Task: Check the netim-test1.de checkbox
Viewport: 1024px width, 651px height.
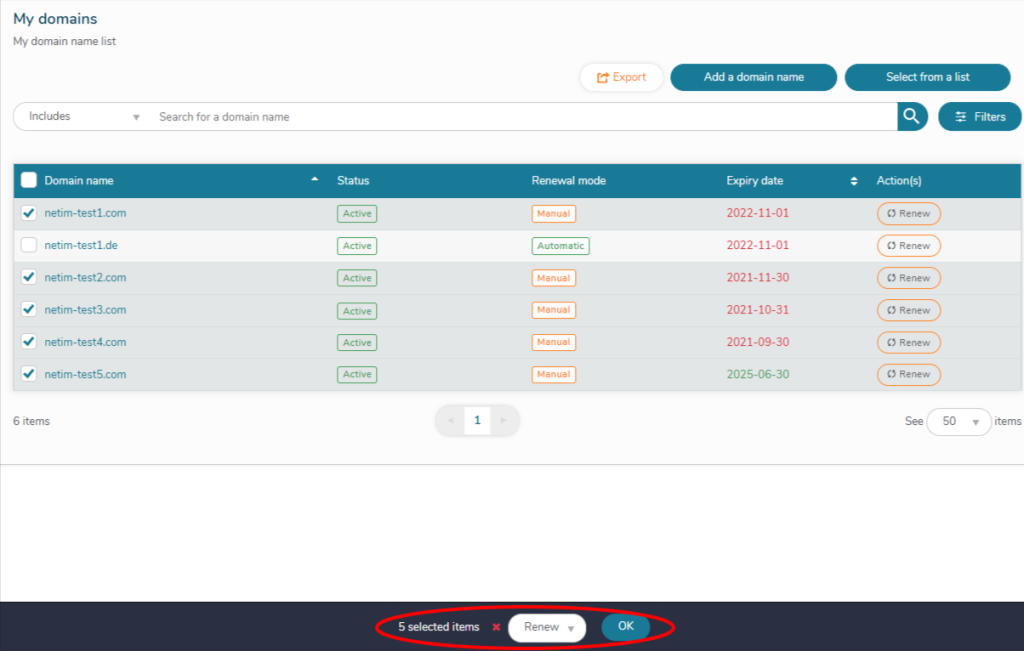Action: pyautogui.click(x=29, y=245)
